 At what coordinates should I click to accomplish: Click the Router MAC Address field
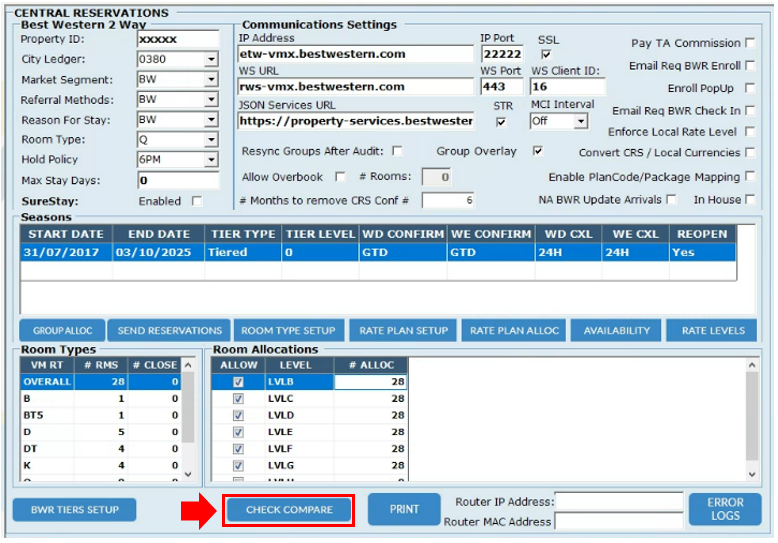point(619,522)
